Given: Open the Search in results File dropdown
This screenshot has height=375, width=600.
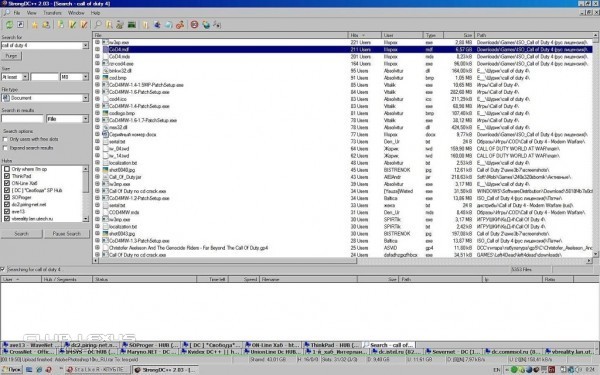Looking at the screenshot, I should 85,119.
